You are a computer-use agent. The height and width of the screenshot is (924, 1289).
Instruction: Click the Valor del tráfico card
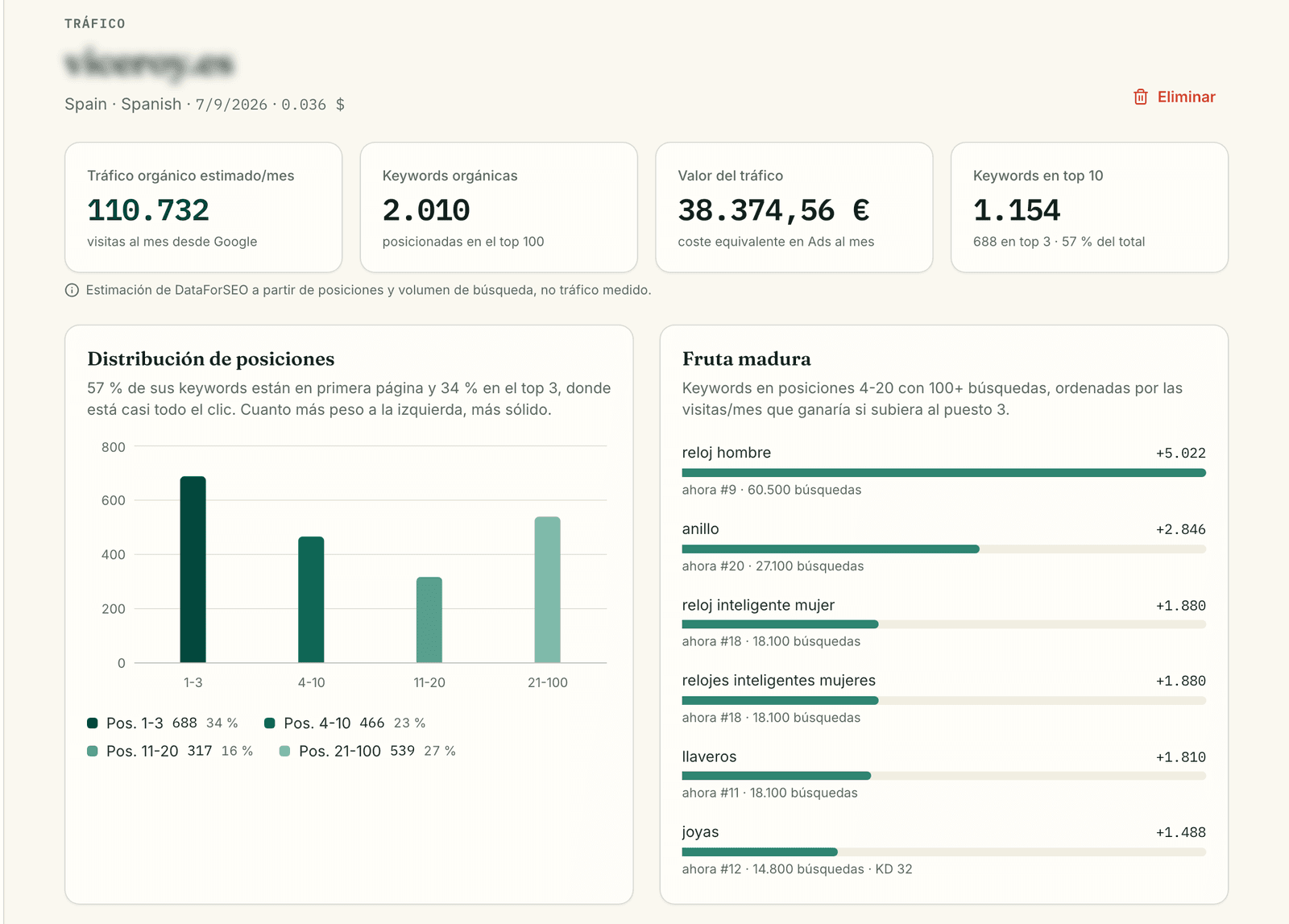[794, 208]
